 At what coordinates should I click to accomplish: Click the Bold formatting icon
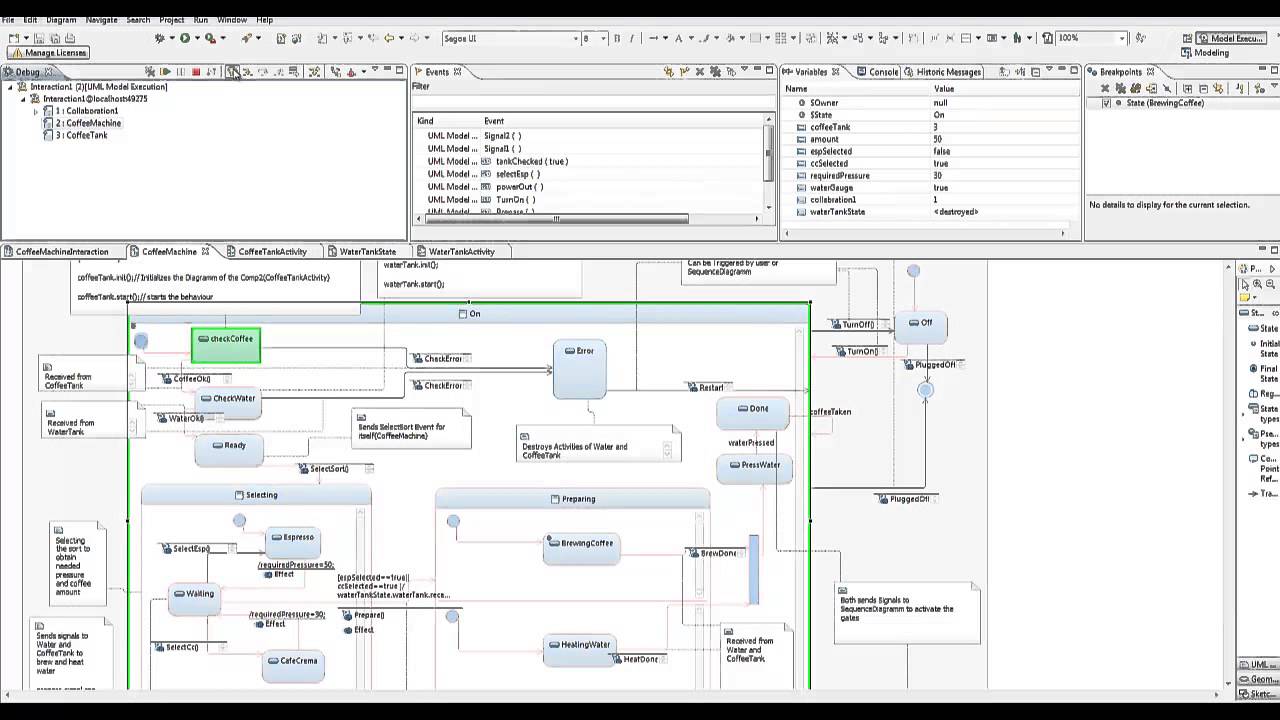pyautogui.click(x=617, y=38)
